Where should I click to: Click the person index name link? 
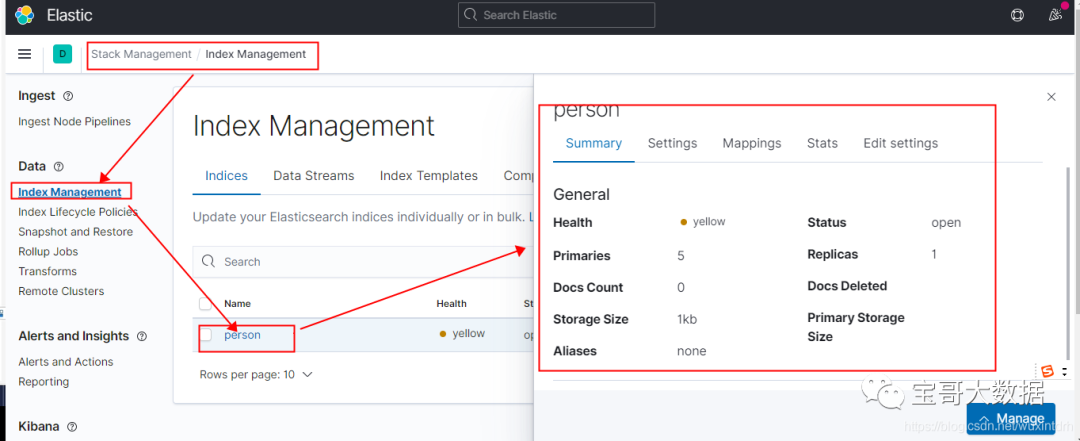pyautogui.click(x=242, y=335)
